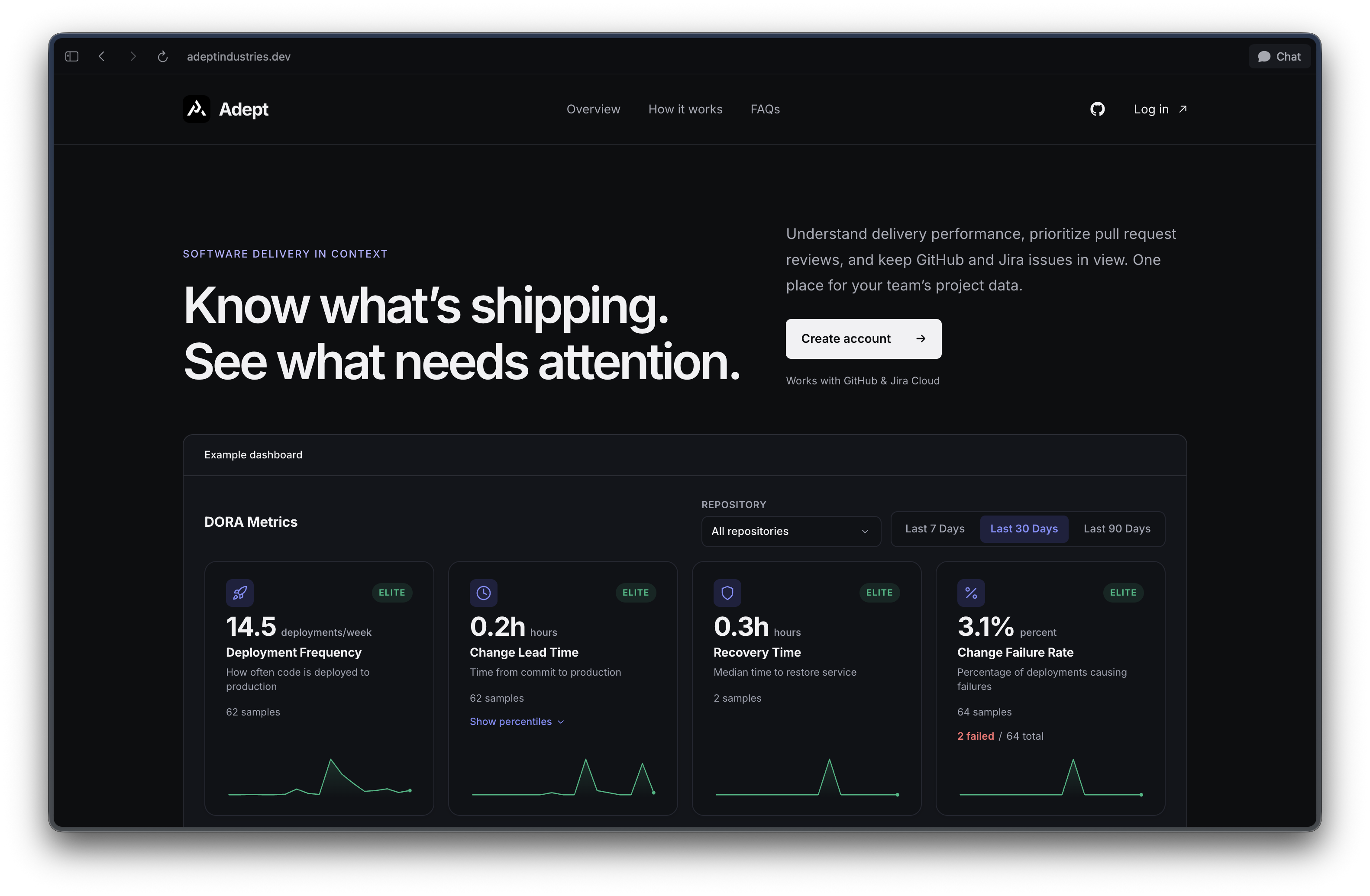The width and height of the screenshot is (1370, 896).
Task: Click the external arrow icon beside Log in
Action: point(1183,109)
